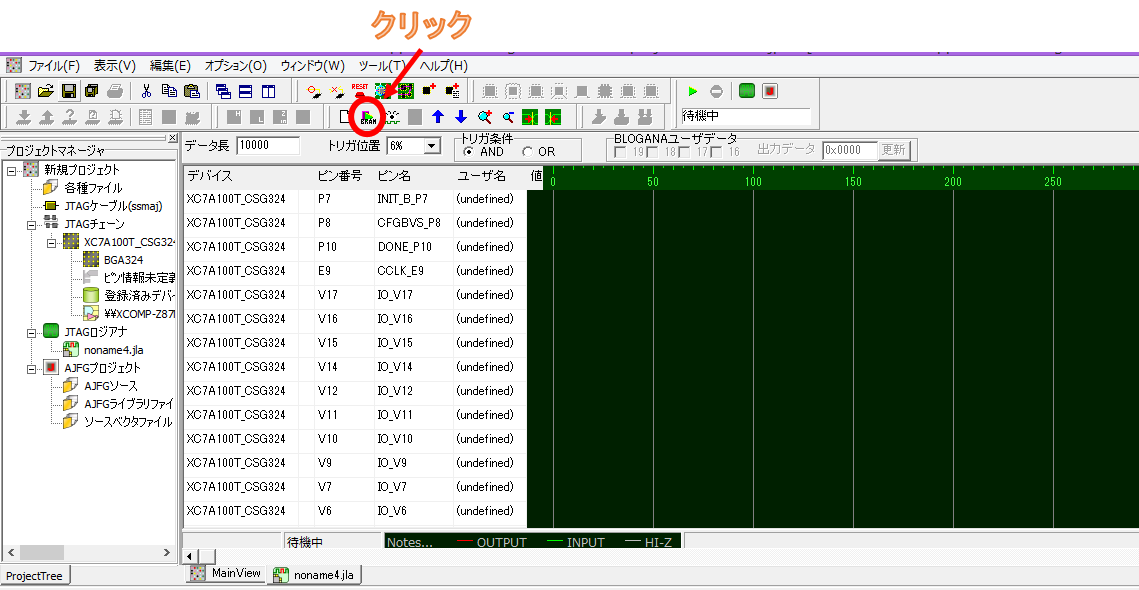
Task: Select the JTAGケーブル(ssmaj) tree item
Action: 112,206
